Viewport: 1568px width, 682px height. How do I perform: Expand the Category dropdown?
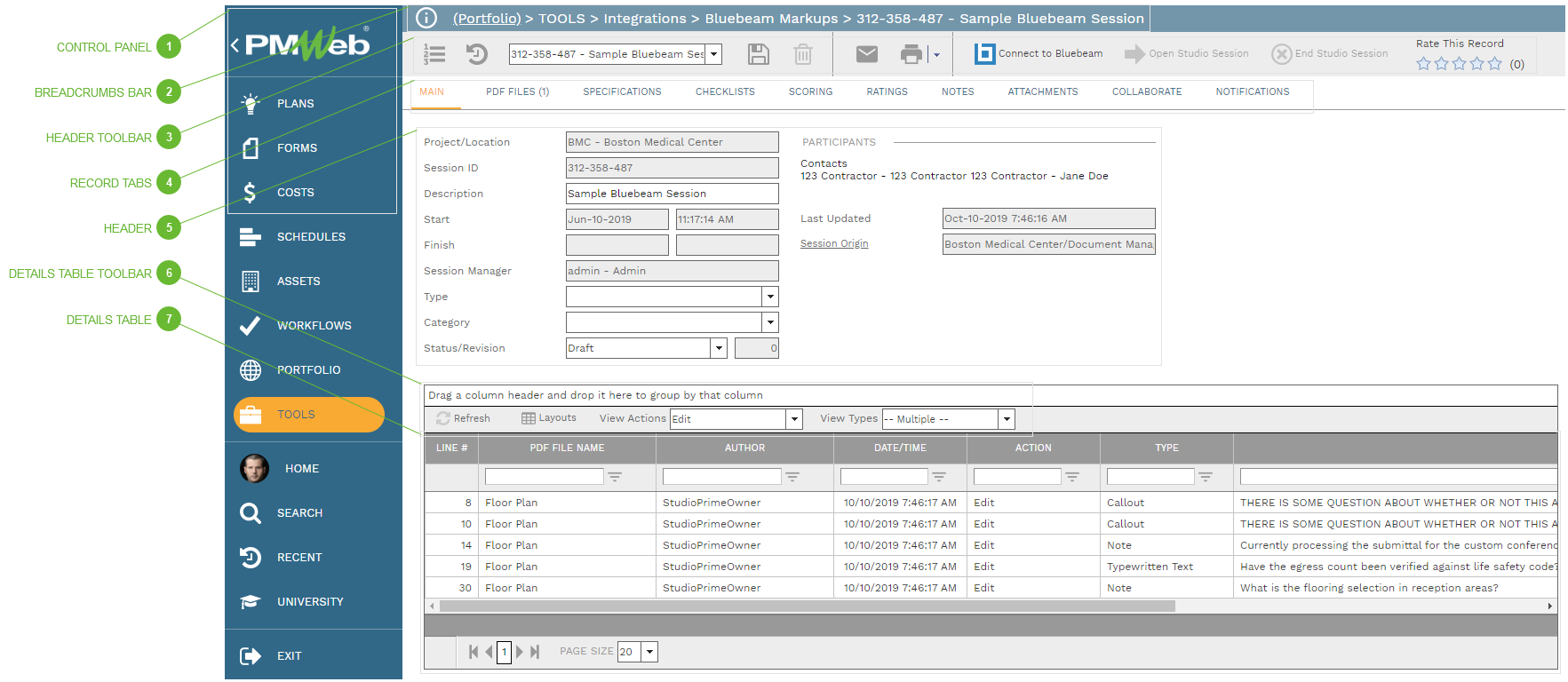[x=771, y=322]
